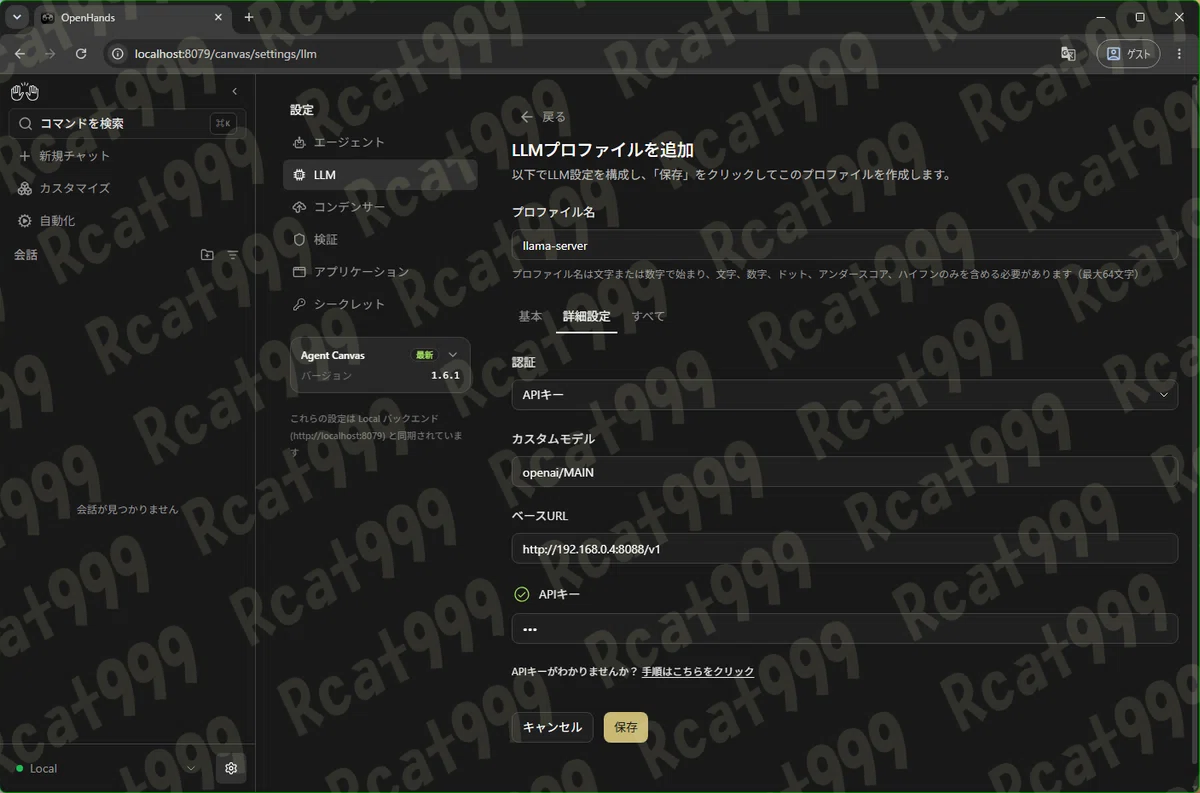Click the cloud icon next to コンデンサー
This screenshot has width=1200, height=793.
point(299,207)
